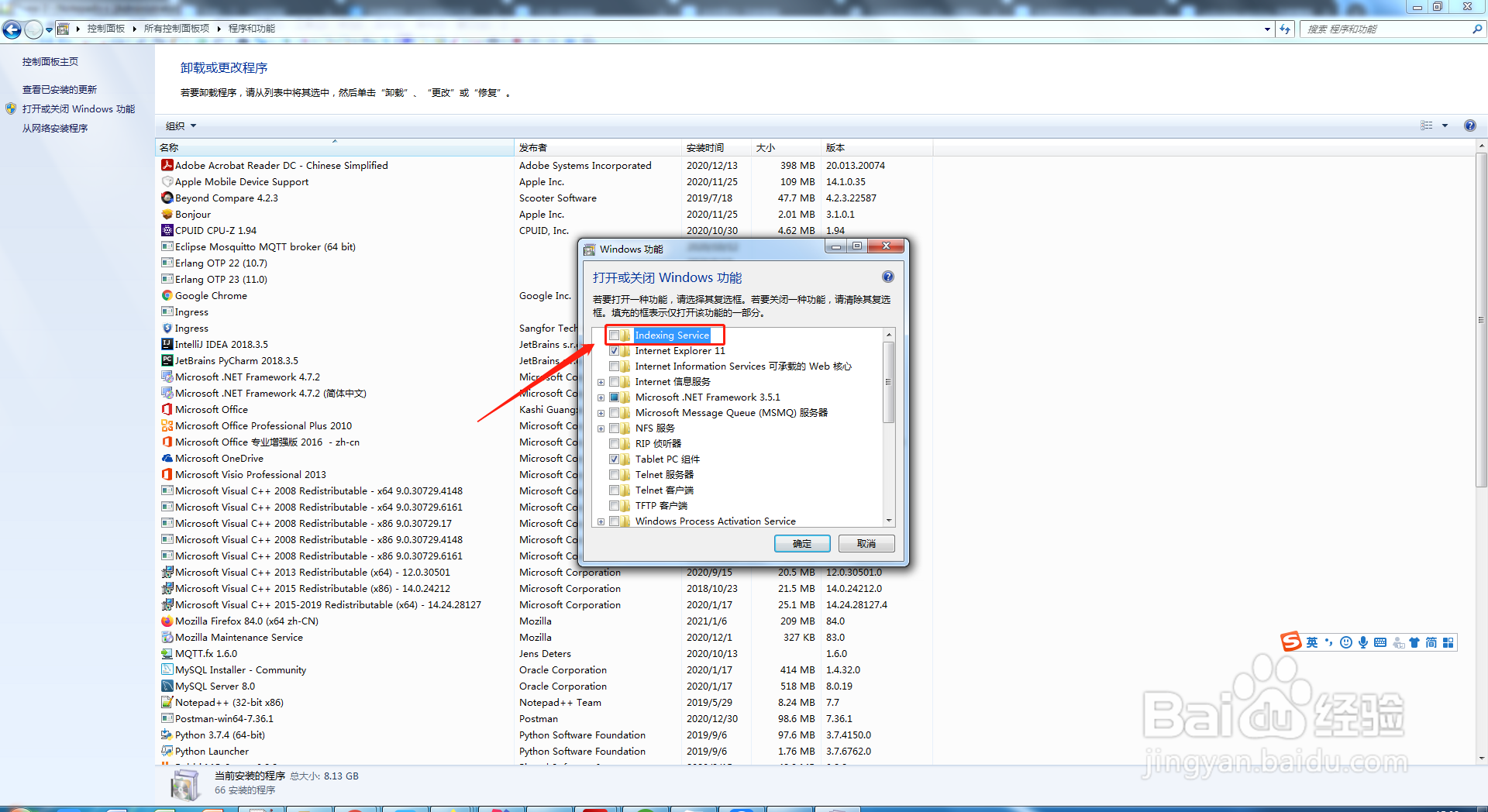Image resolution: width=1488 pixels, height=812 pixels.
Task: Expand the Internet 信息服务 tree node
Action: coord(601,382)
